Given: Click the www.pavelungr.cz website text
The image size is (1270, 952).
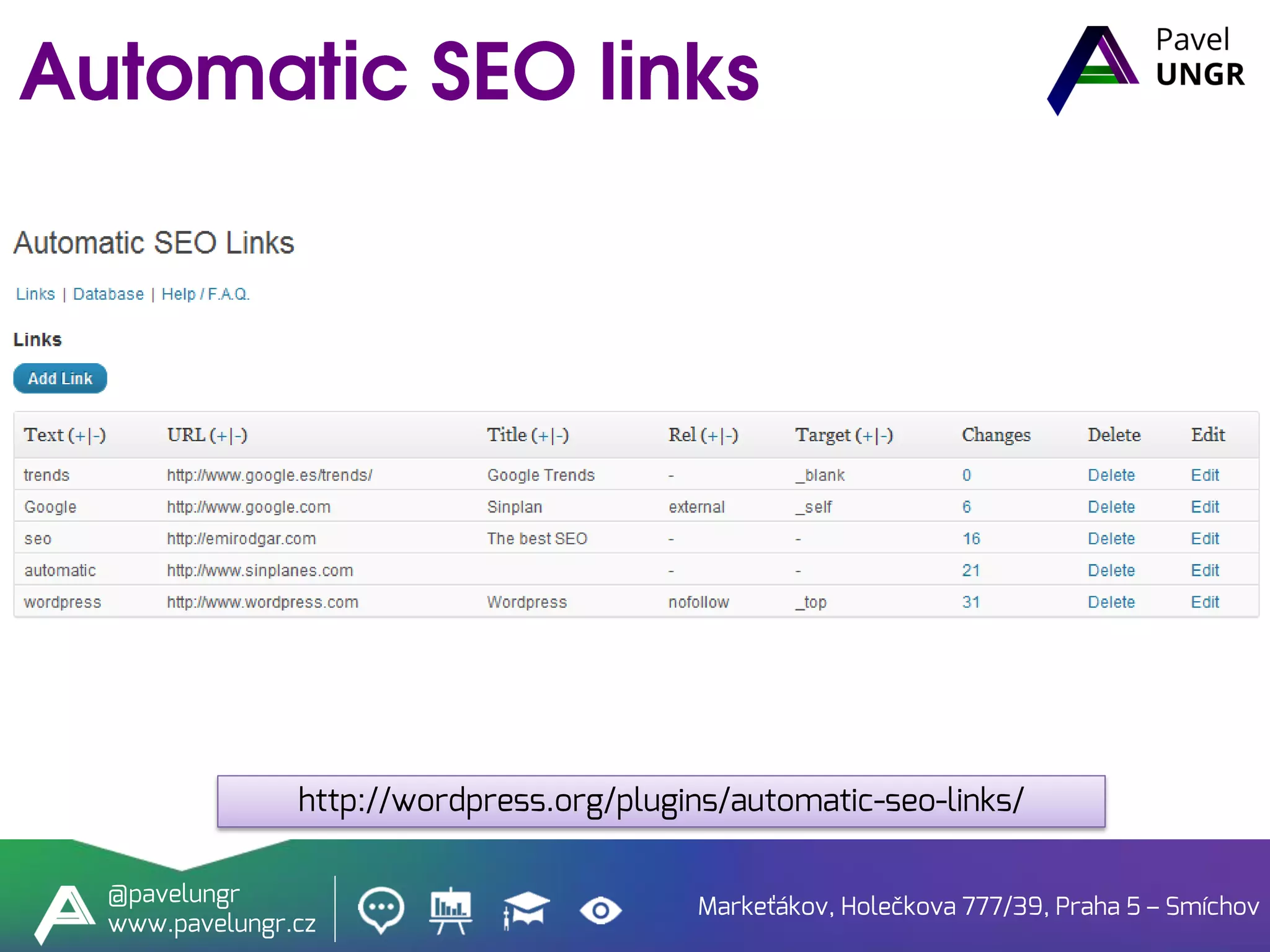Looking at the screenshot, I should (211, 923).
